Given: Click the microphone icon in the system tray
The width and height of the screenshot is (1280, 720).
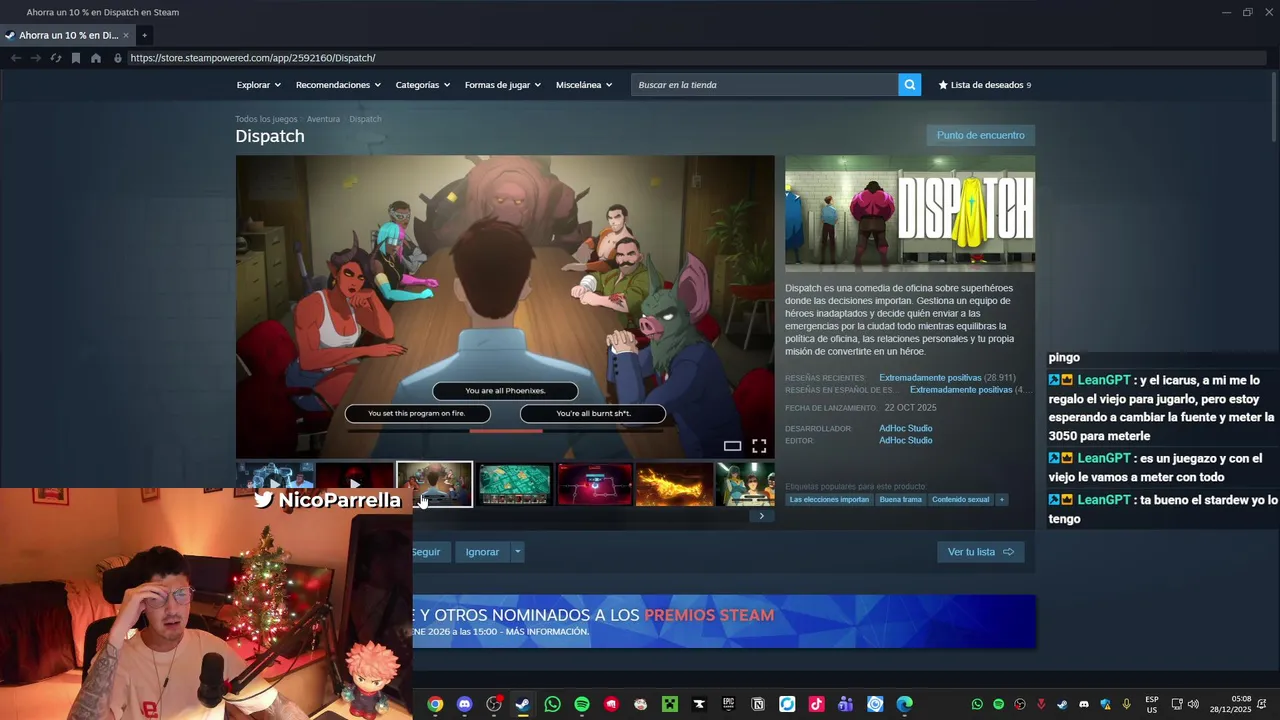Looking at the screenshot, I should click(1127, 704).
